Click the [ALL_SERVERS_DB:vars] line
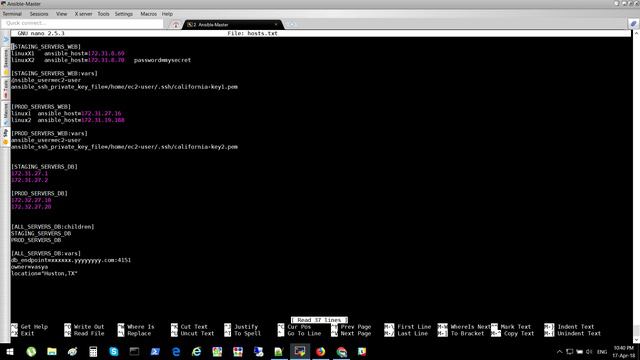 coord(46,253)
